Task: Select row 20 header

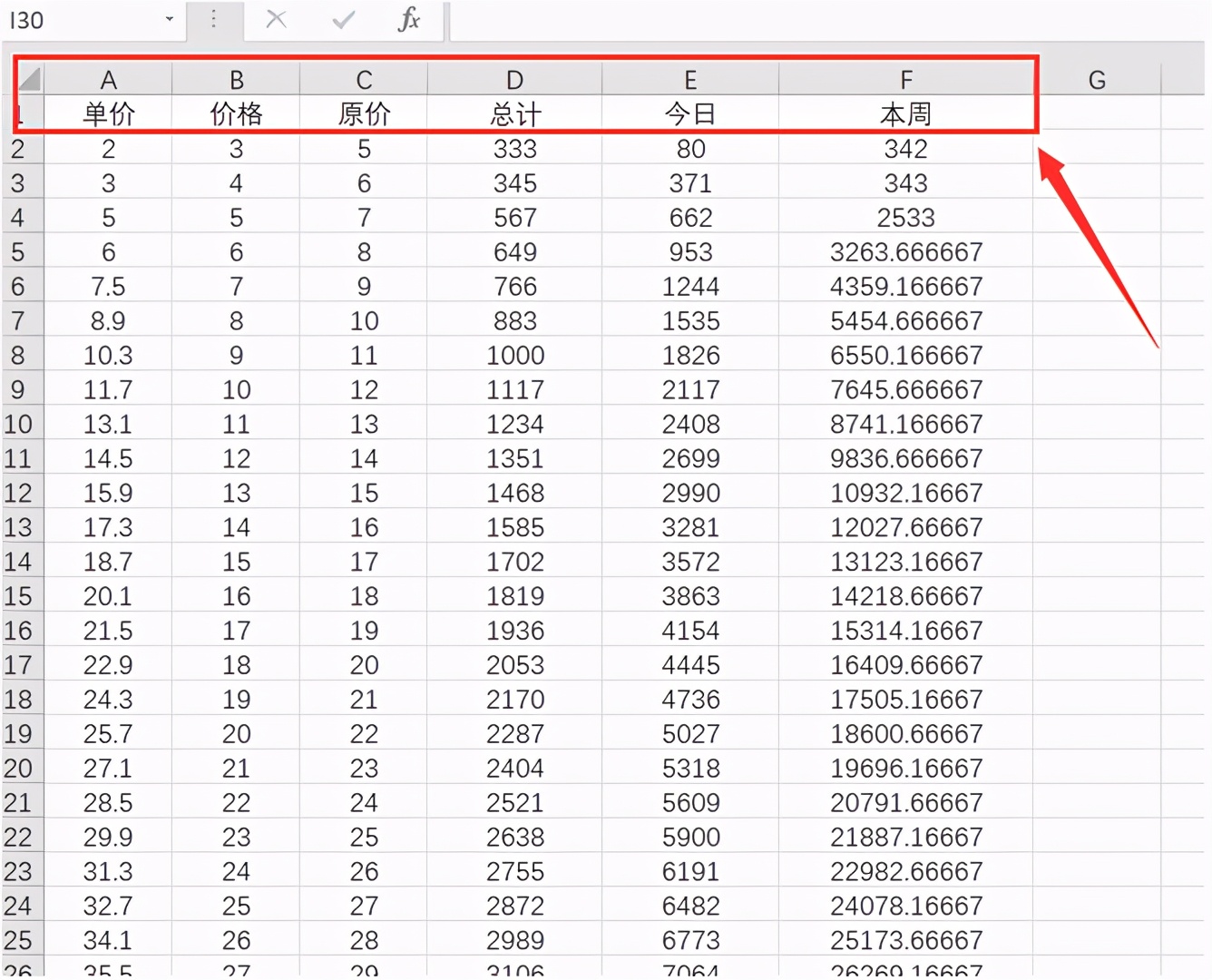Action: pos(18,769)
